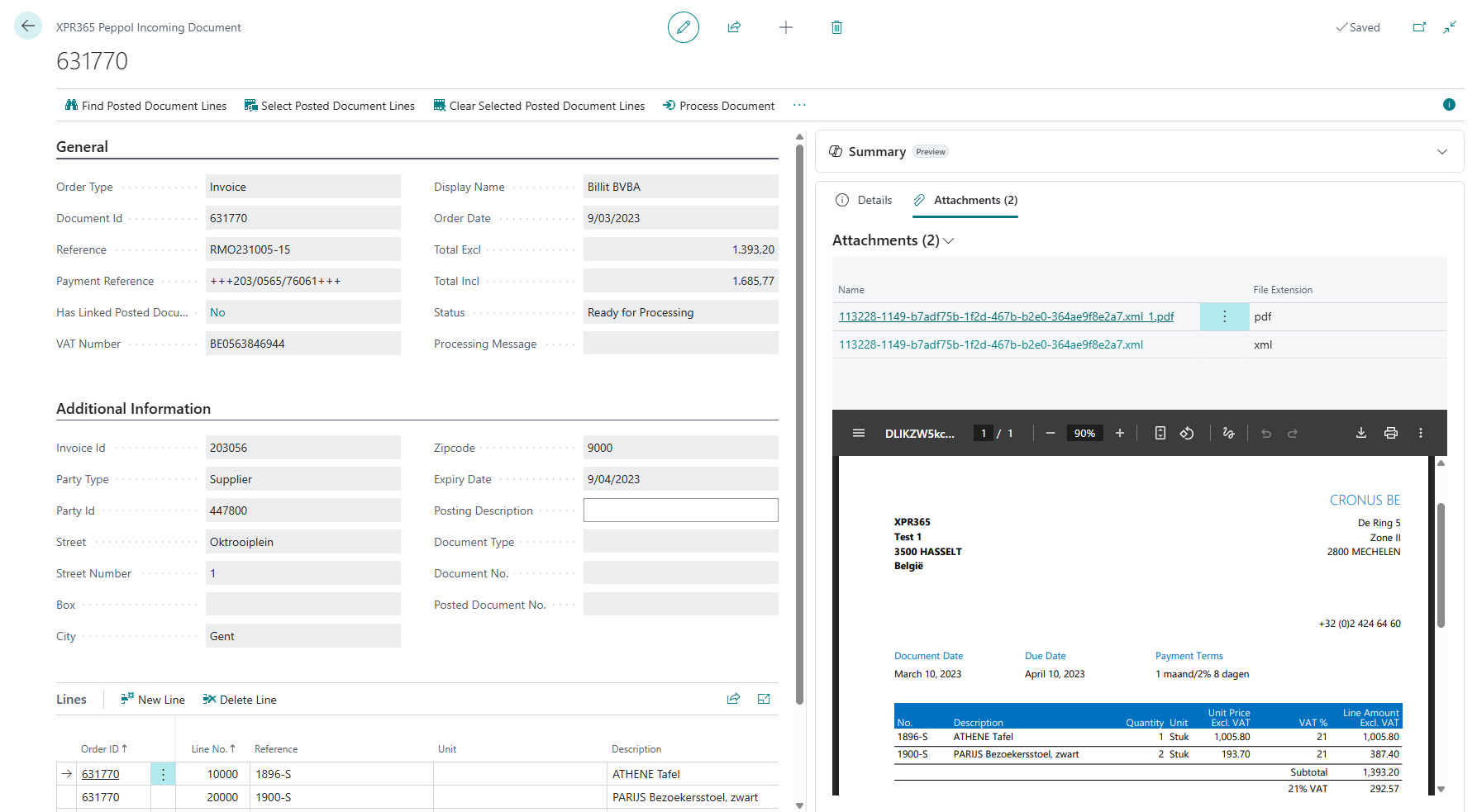
Task: Rotate the PDF counterclockwise
Action: pyautogui.click(x=1187, y=433)
